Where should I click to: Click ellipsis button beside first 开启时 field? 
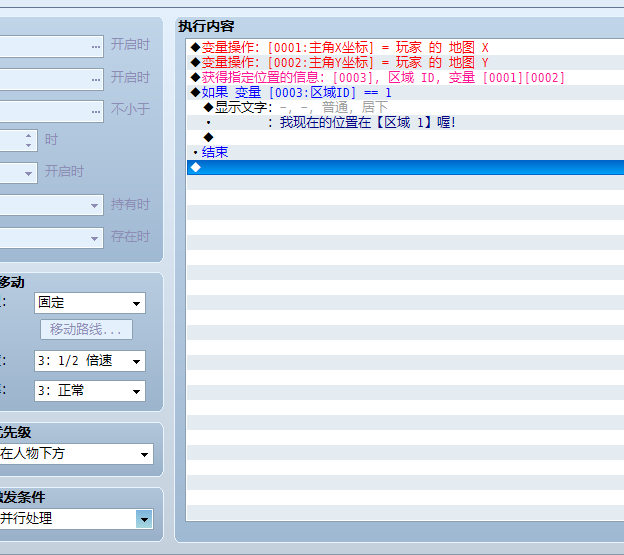(x=96, y=47)
